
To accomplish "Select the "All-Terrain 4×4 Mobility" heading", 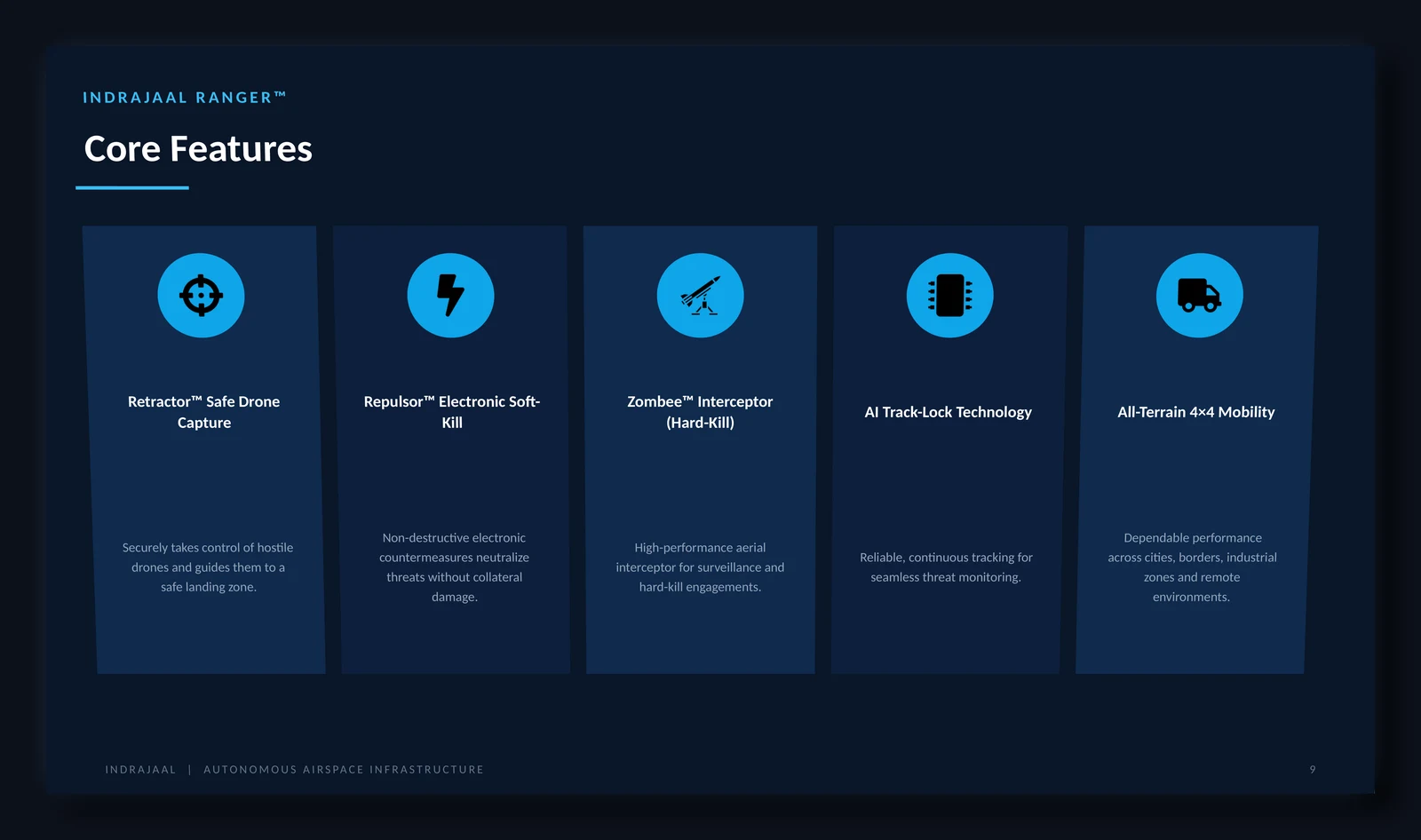I will (x=1196, y=412).
